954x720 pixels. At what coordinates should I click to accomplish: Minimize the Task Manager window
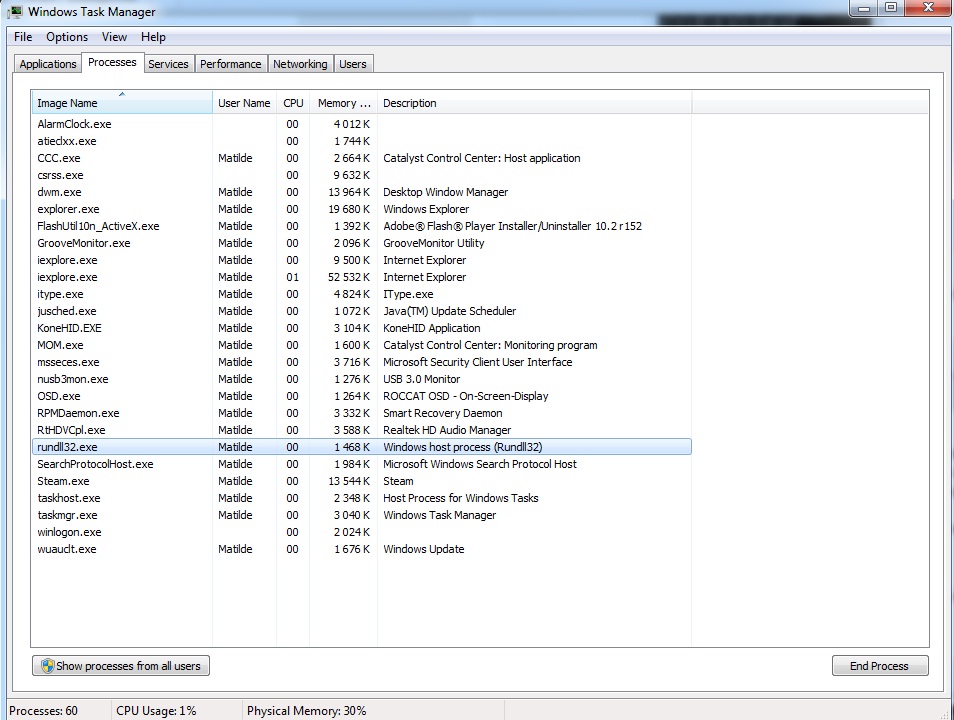(x=863, y=8)
